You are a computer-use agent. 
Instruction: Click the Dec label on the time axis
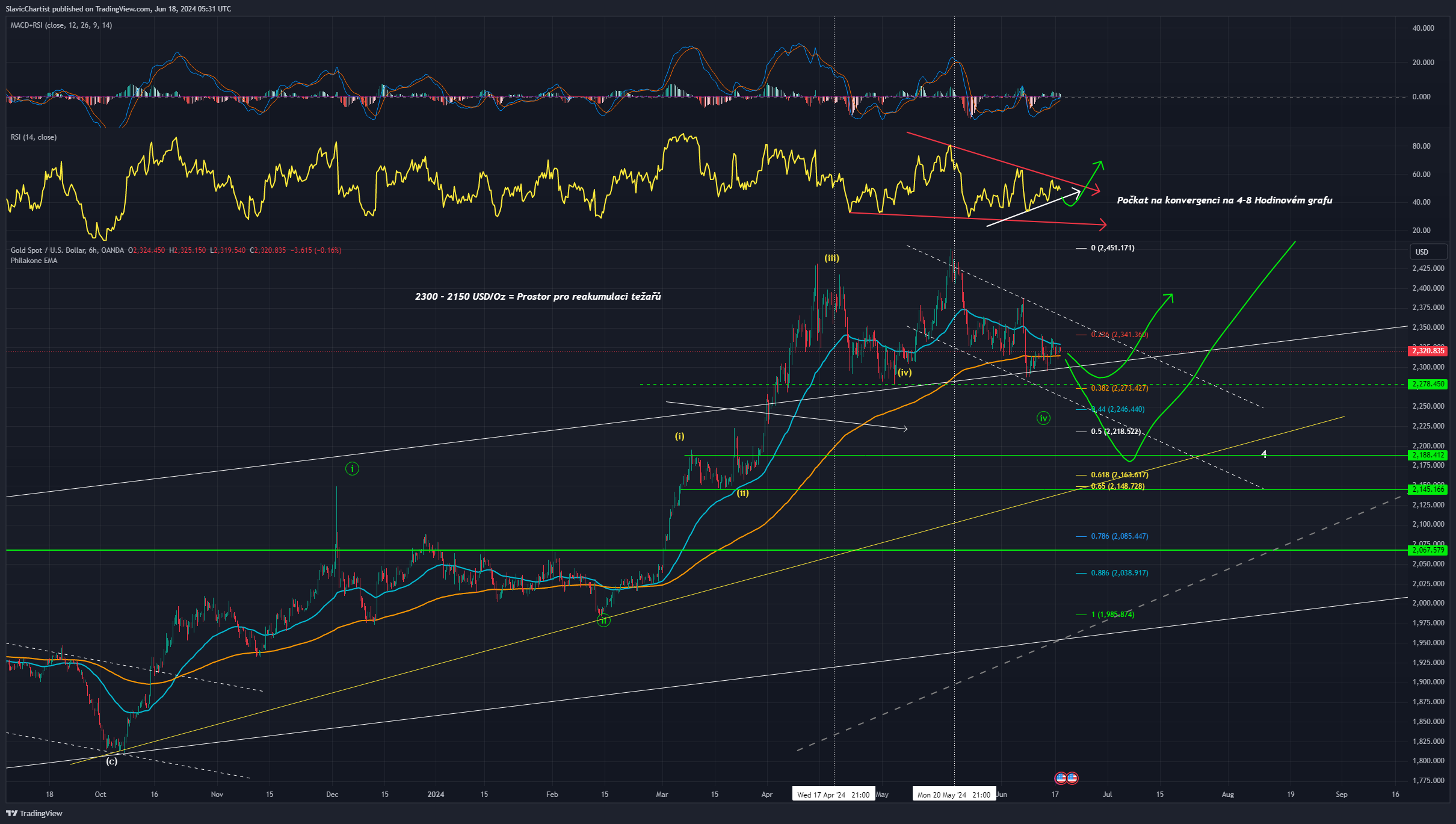point(332,795)
